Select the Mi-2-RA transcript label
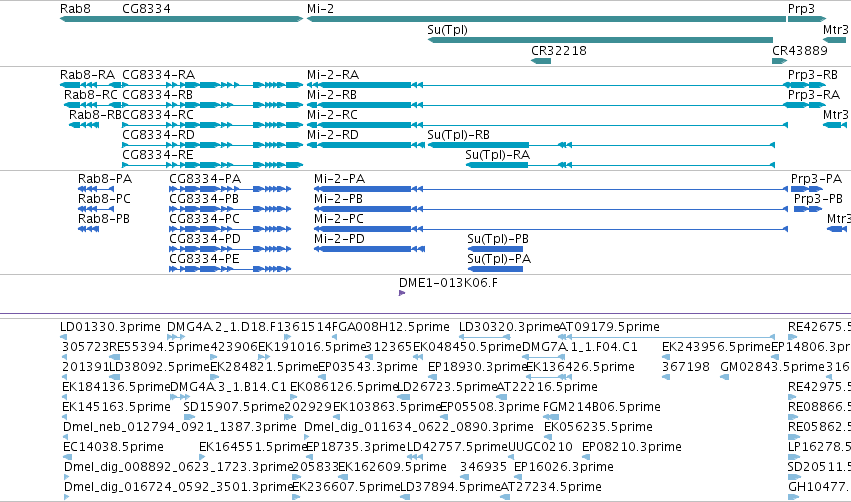This screenshot has width=851, height=502. click(x=333, y=75)
